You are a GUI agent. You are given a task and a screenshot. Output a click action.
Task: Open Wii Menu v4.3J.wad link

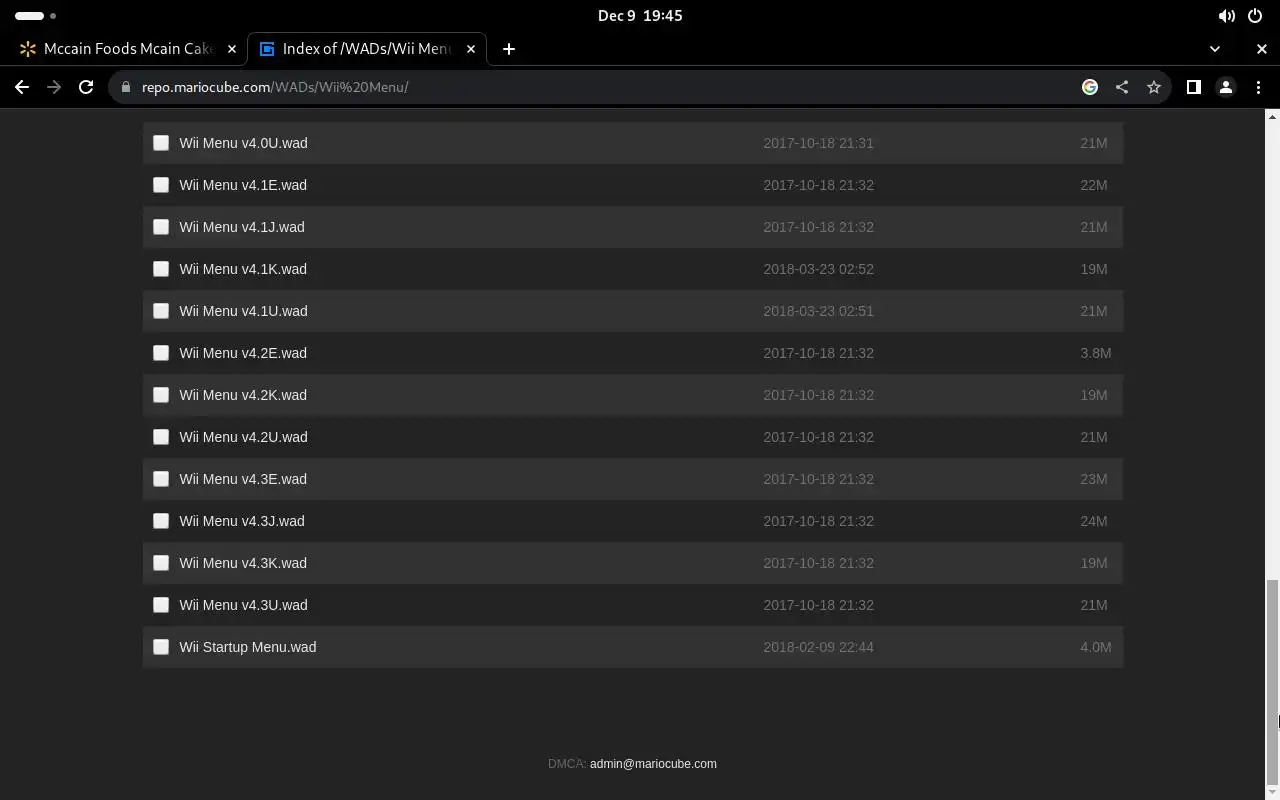tap(242, 521)
